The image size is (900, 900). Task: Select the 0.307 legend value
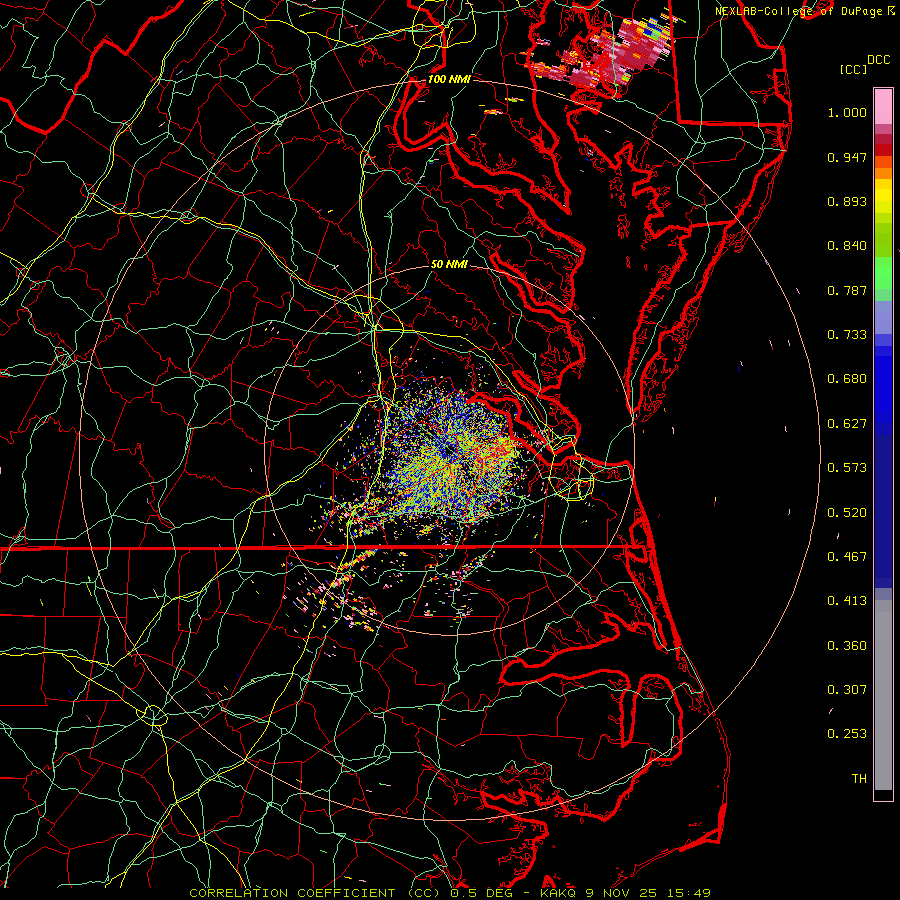(x=847, y=690)
